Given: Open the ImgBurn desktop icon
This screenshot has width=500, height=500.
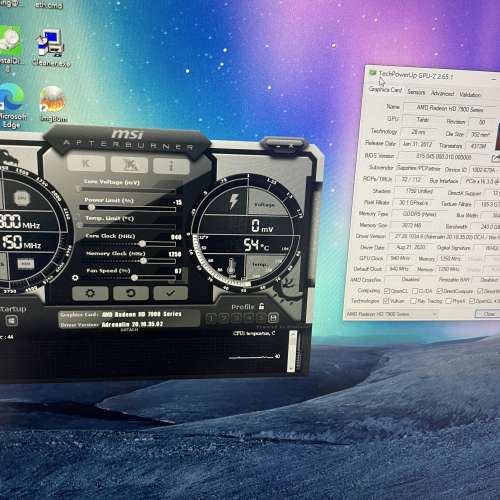Looking at the screenshot, I should pyautogui.click(x=53, y=104).
